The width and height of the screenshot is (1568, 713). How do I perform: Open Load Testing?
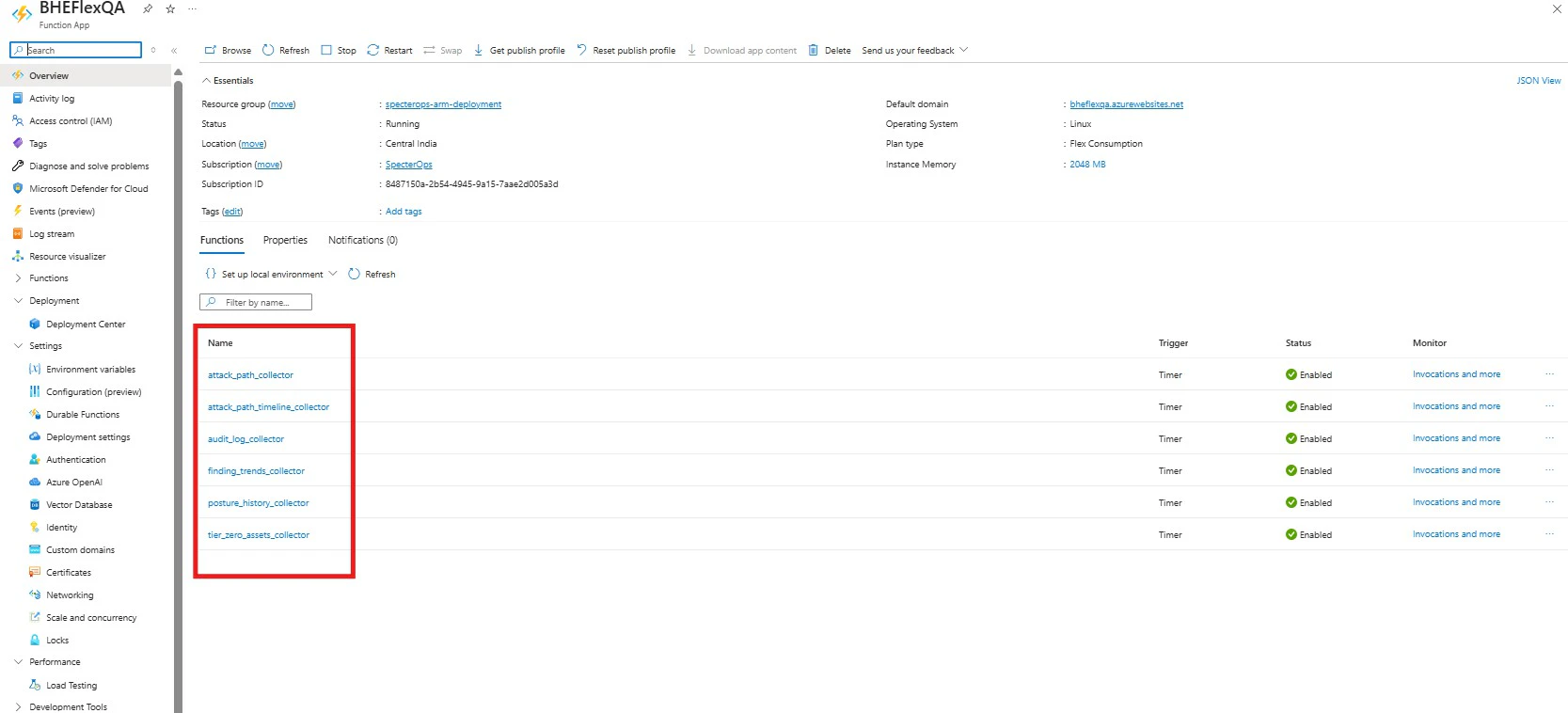(x=71, y=685)
